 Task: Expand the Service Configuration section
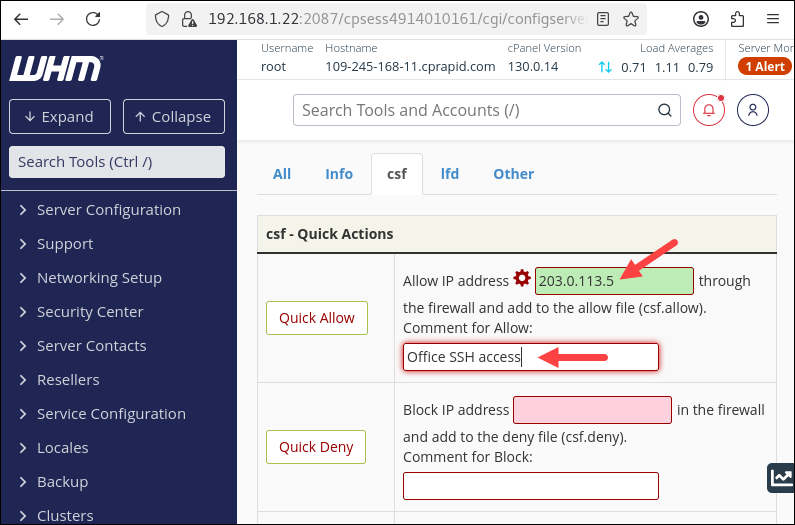(x=111, y=414)
